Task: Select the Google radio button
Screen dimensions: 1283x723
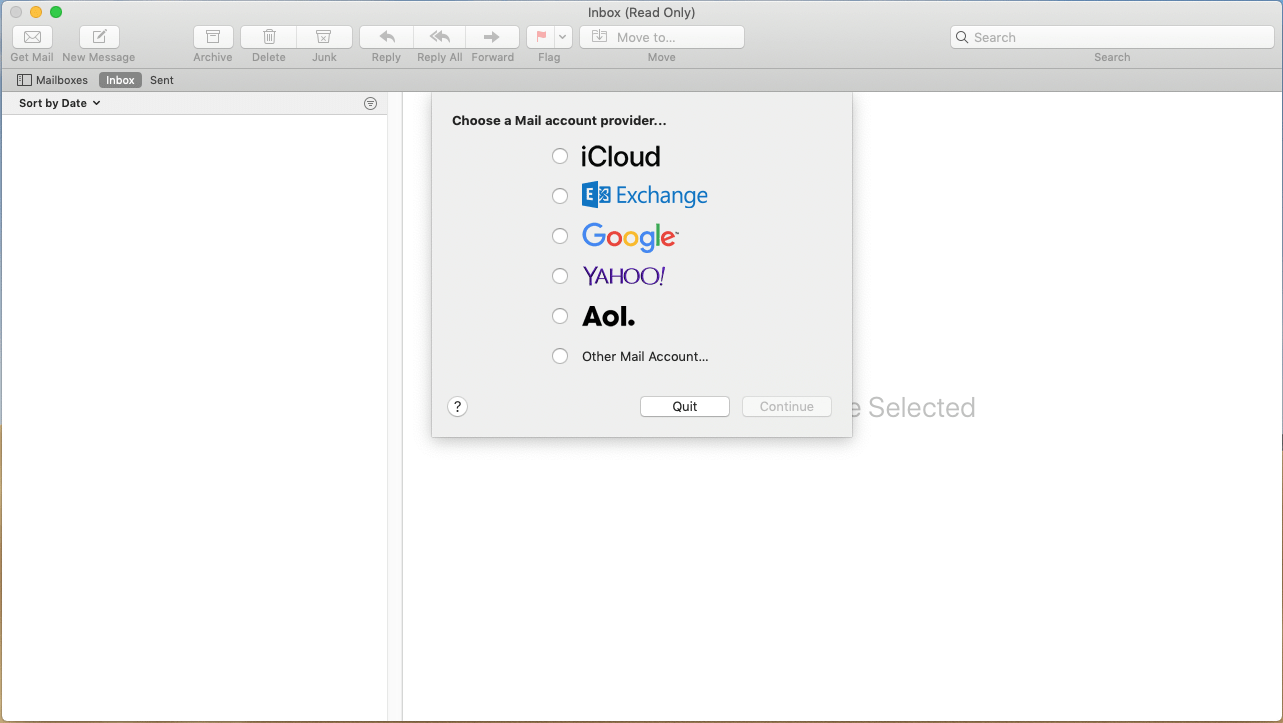Action: [560, 236]
